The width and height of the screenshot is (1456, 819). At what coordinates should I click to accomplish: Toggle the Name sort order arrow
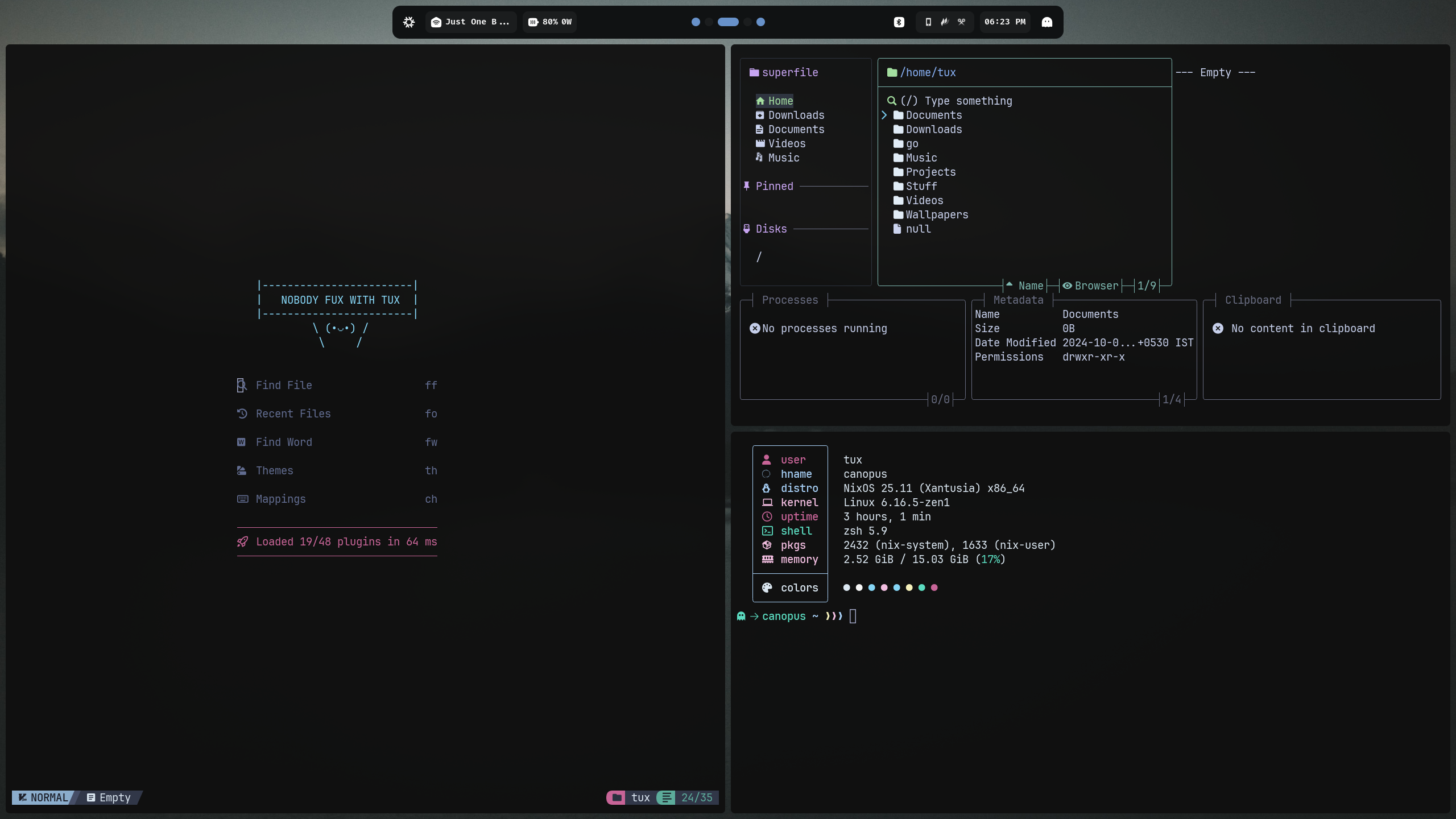(x=1009, y=284)
